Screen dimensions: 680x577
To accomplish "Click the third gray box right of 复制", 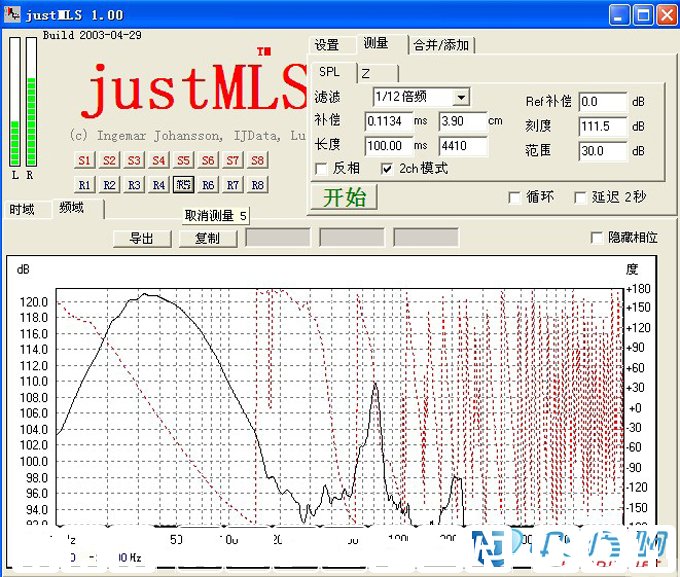I will [425, 238].
